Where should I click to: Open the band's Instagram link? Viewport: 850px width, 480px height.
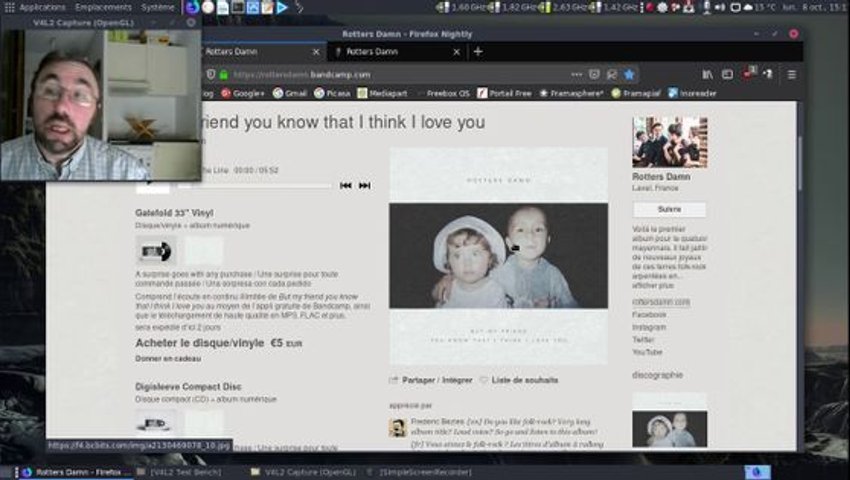(649, 327)
